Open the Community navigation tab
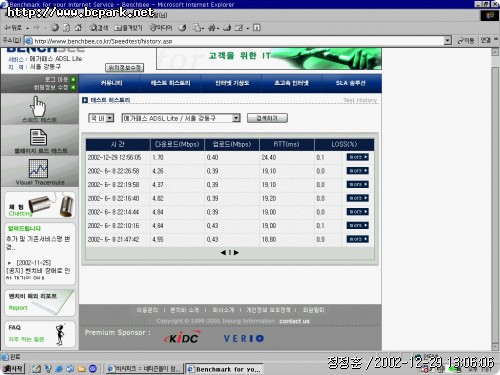The height and width of the screenshot is (375, 500). pyautogui.click(x=112, y=83)
